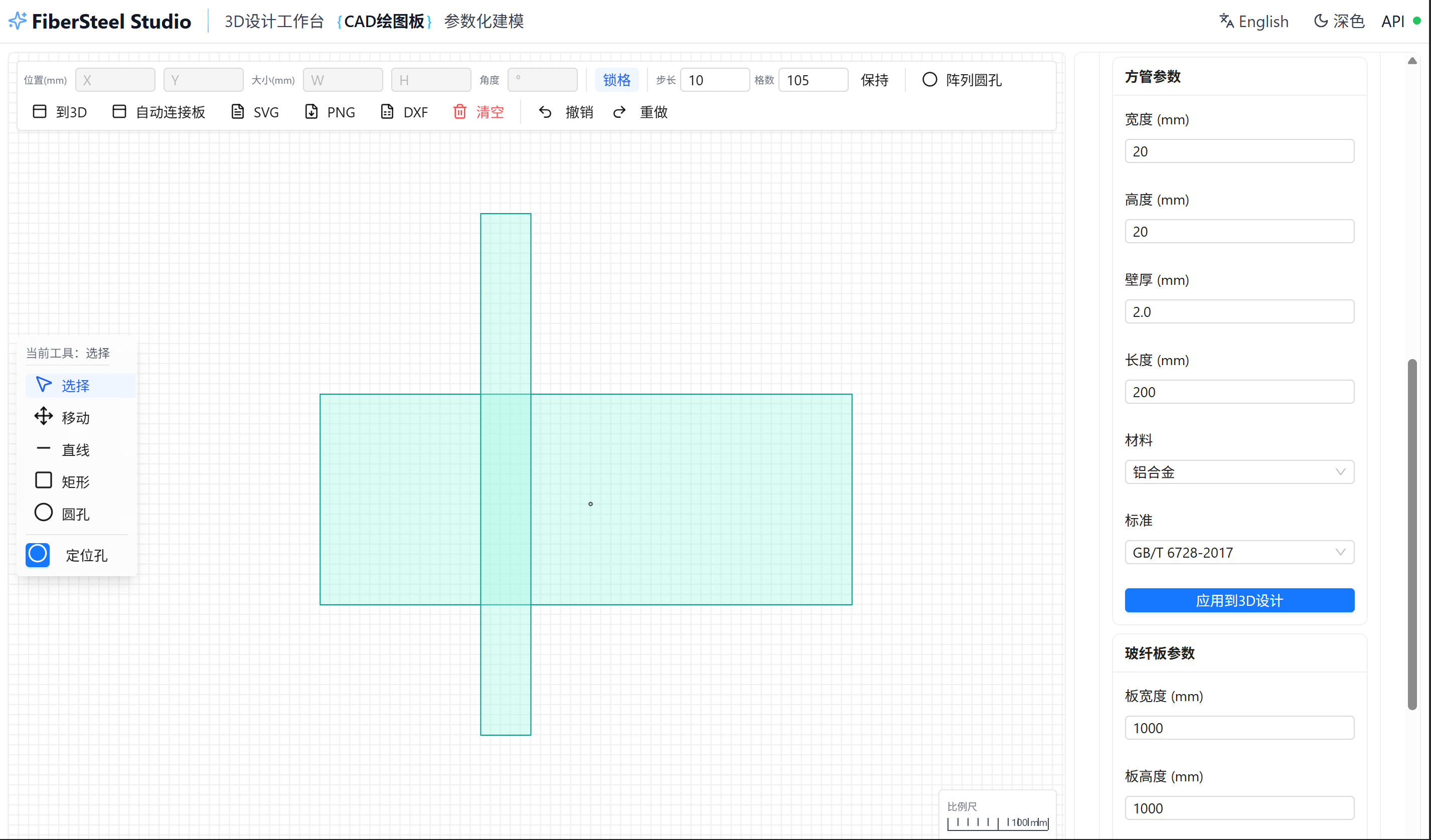Export the drawing as SVG
Image resolution: width=1431 pixels, height=840 pixels.
tap(255, 112)
